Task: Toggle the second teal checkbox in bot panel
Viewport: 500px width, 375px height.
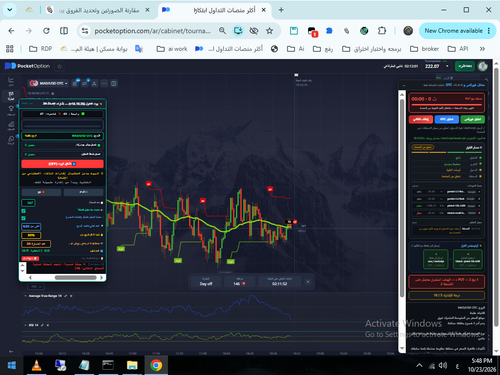Action: coord(24,218)
